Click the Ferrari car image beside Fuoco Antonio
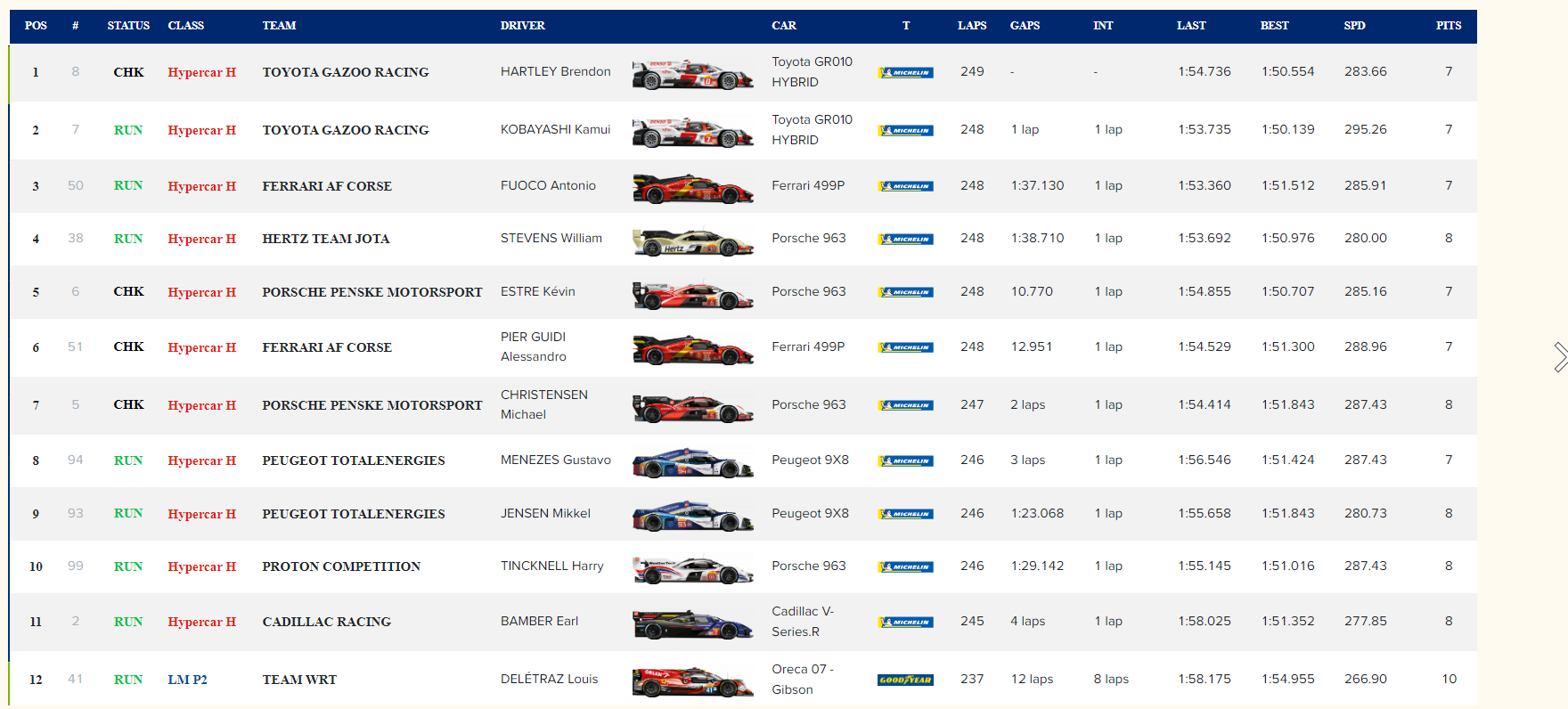Image resolution: width=1568 pixels, height=709 pixels. (692, 188)
